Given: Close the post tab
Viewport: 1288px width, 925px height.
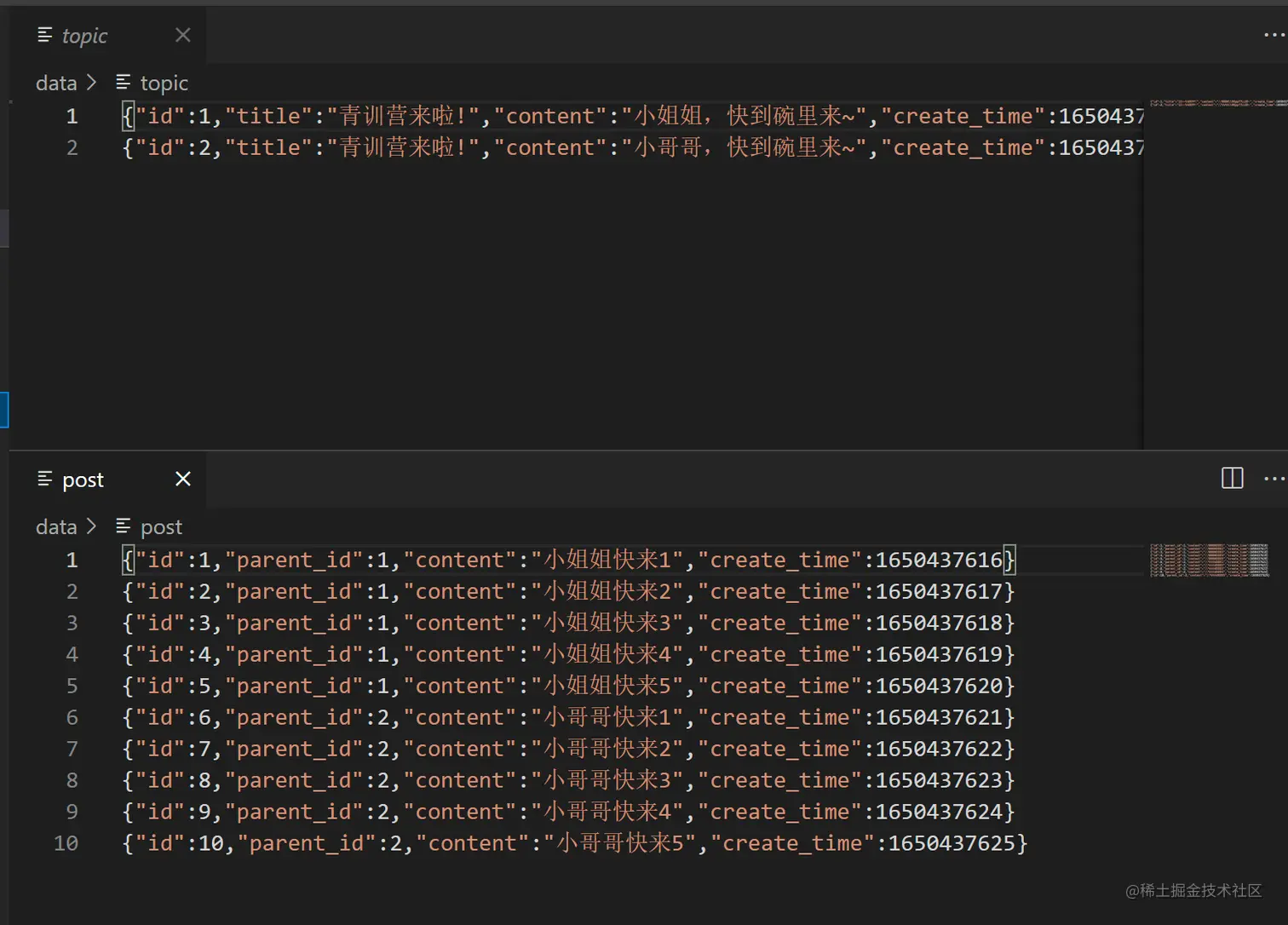Looking at the screenshot, I should tap(183, 479).
